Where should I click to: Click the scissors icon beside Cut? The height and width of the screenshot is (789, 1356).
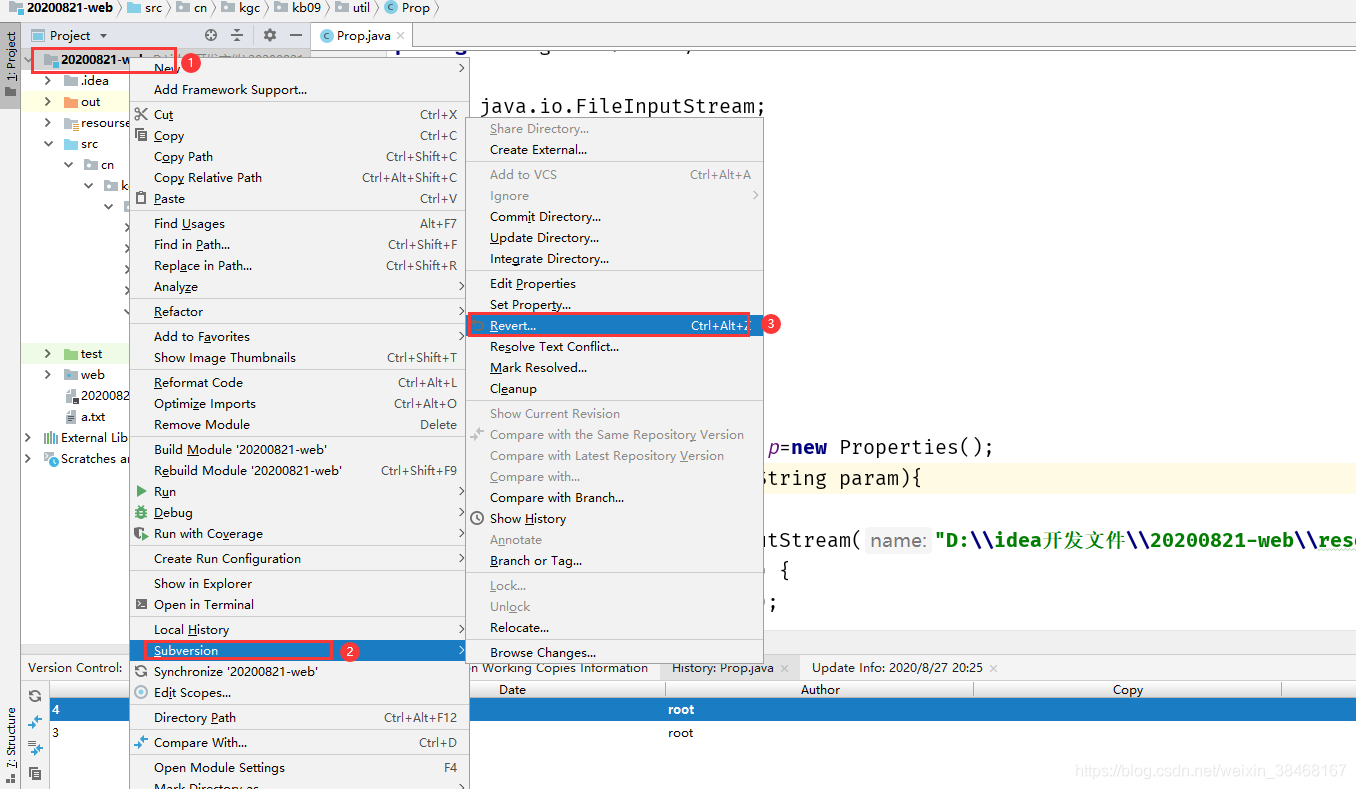coord(141,114)
